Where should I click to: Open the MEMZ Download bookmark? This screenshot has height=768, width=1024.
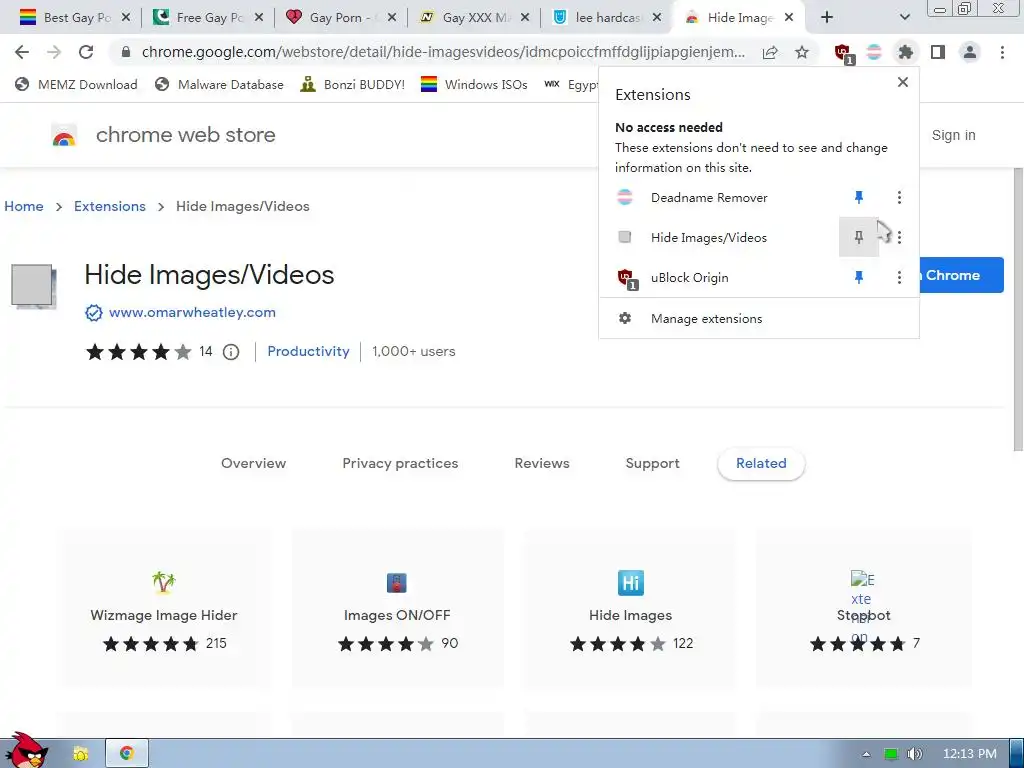76,84
